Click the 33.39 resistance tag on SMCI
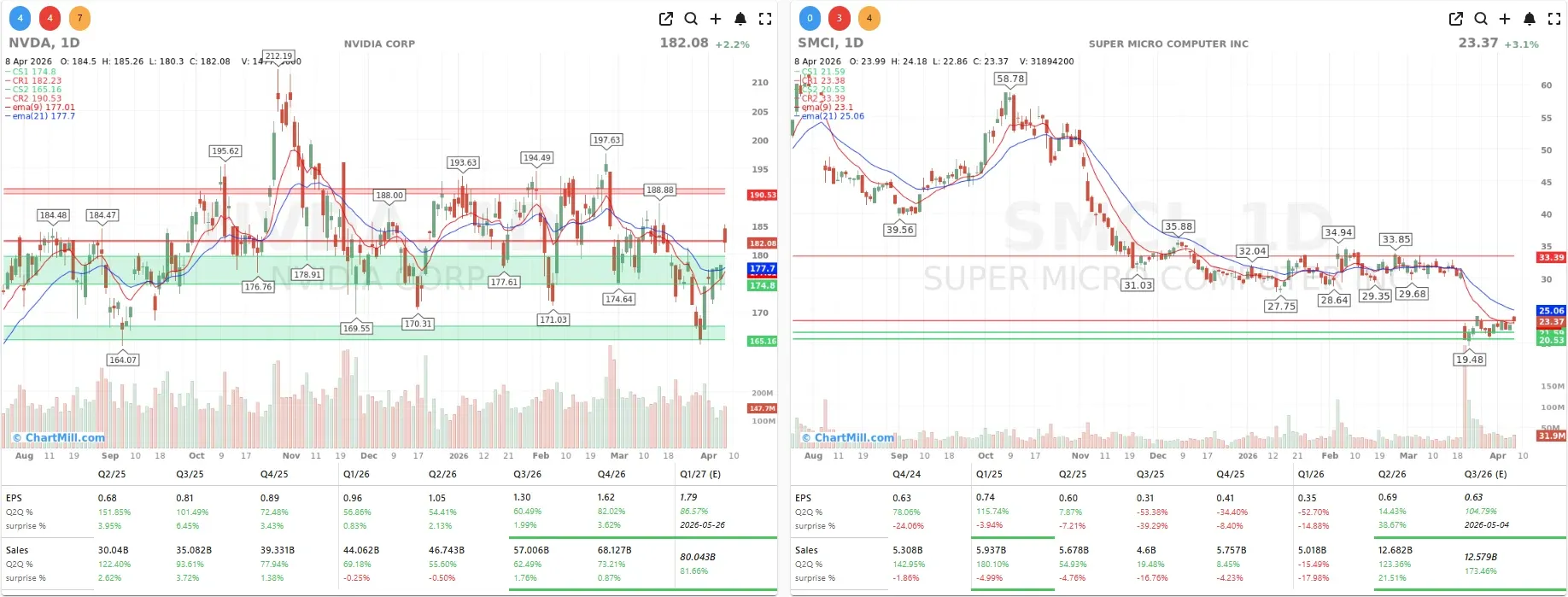The image size is (1568, 597). tap(1552, 257)
